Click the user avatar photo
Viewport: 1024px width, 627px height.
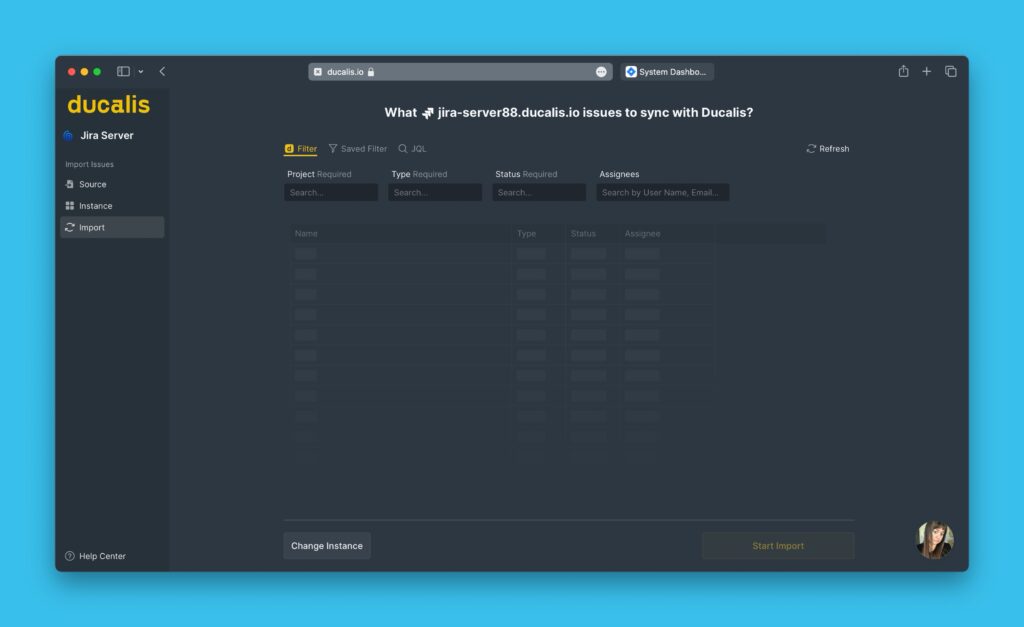coord(934,540)
